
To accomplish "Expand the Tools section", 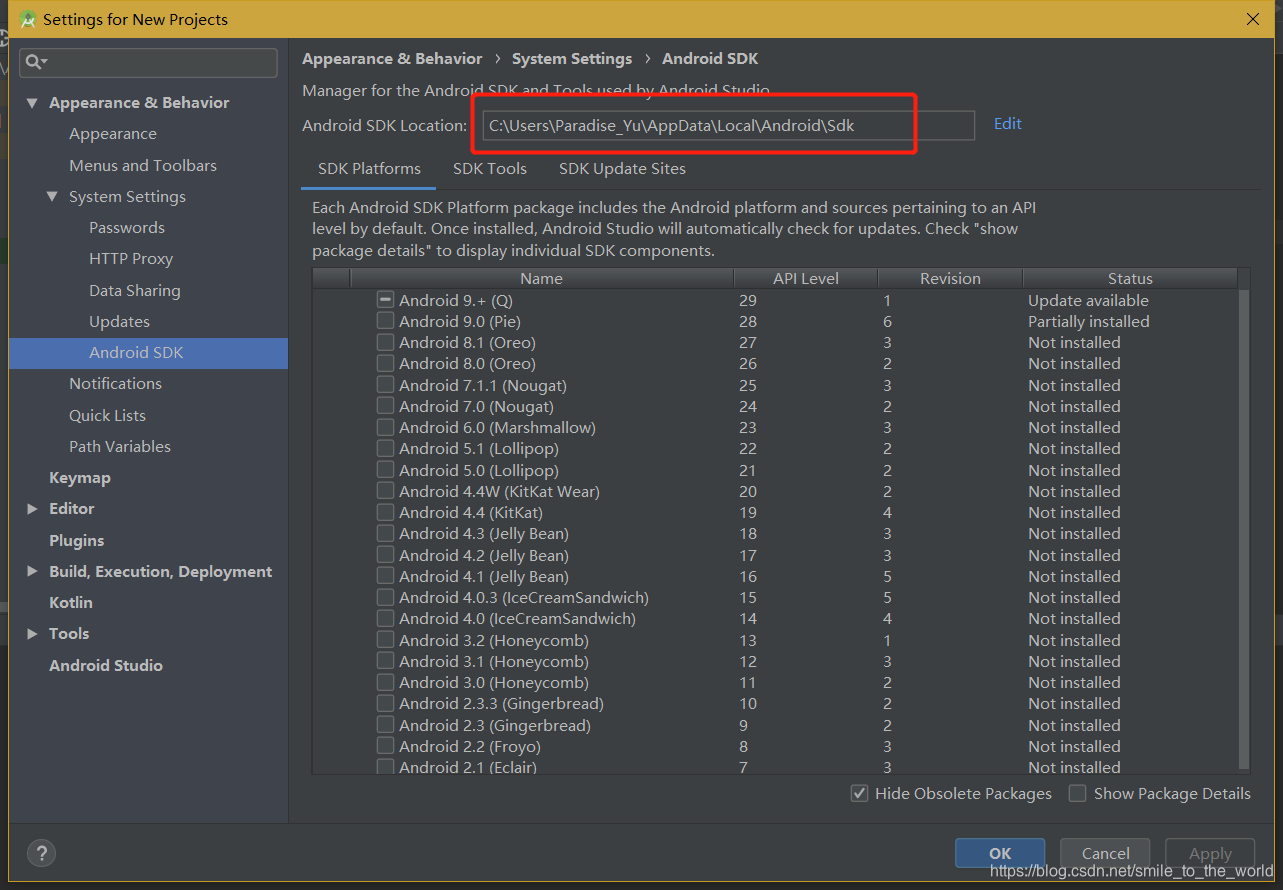I will pyautogui.click(x=32, y=634).
